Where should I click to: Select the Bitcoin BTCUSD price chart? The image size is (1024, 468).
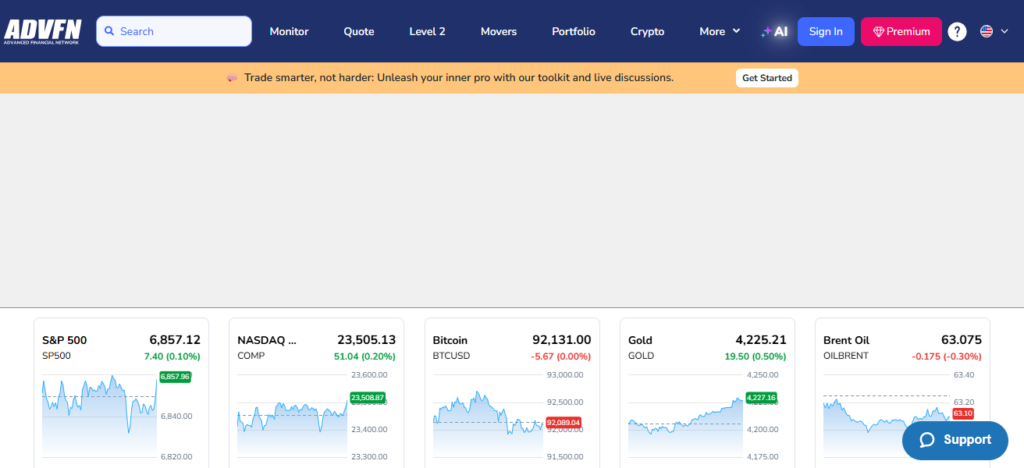(512, 410)
